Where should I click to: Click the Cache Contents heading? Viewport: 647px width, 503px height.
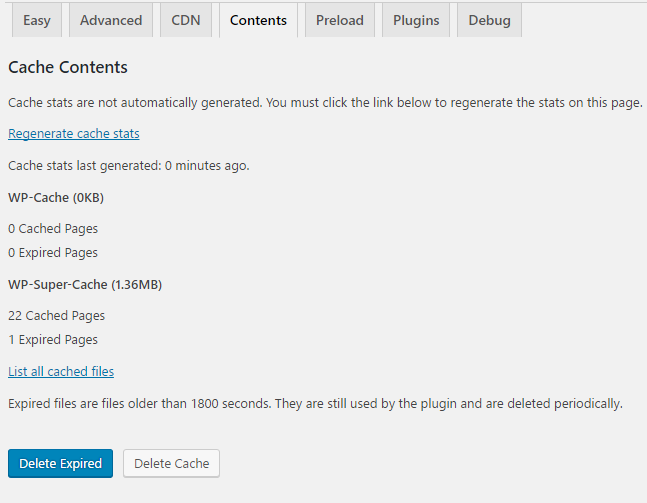point(68,68)
